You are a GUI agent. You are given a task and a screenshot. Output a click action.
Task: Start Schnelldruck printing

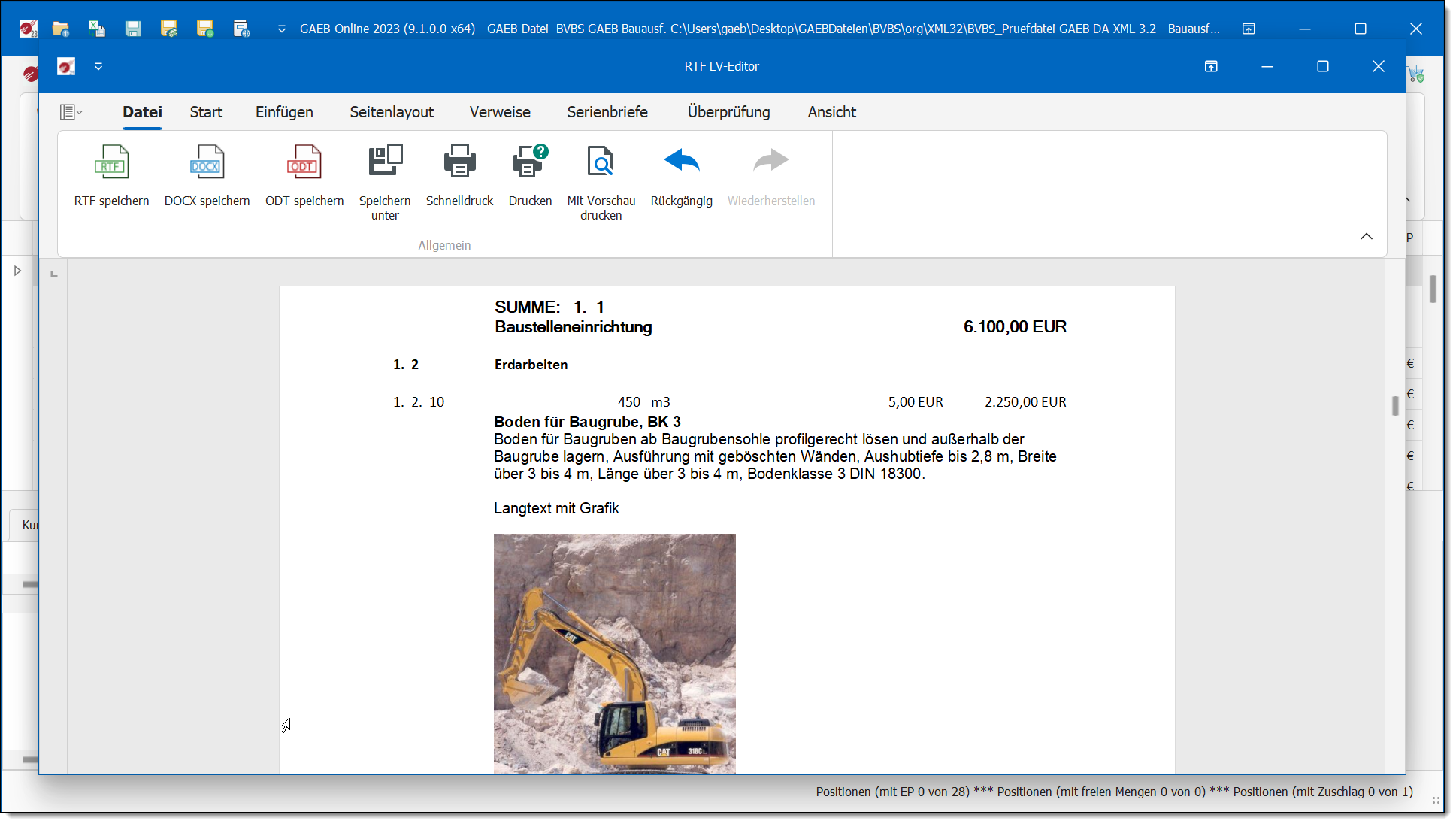tap(459, 162)
